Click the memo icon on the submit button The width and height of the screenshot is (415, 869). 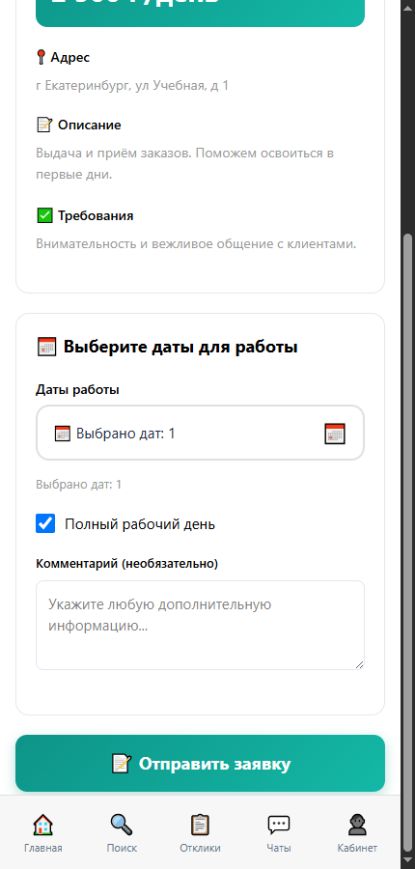click(x=121, y=764)
